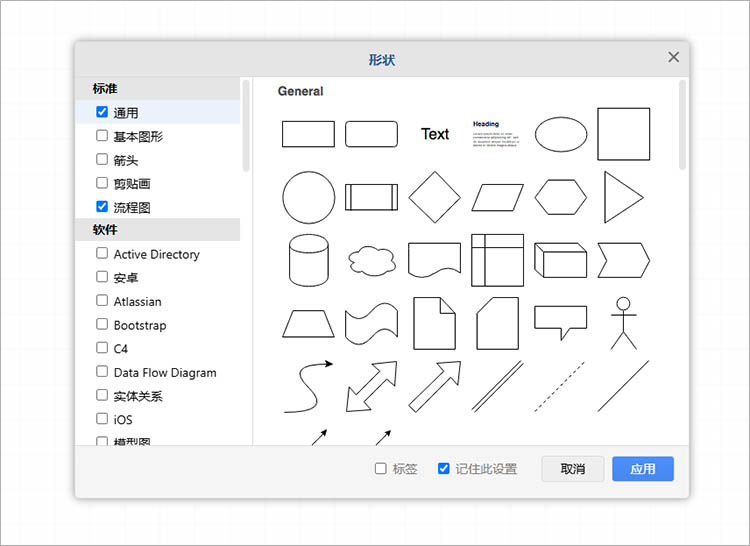Viewport: 750px width, 546px height.
Task: Select the Ellipse shape
Action: coord(561,134)
